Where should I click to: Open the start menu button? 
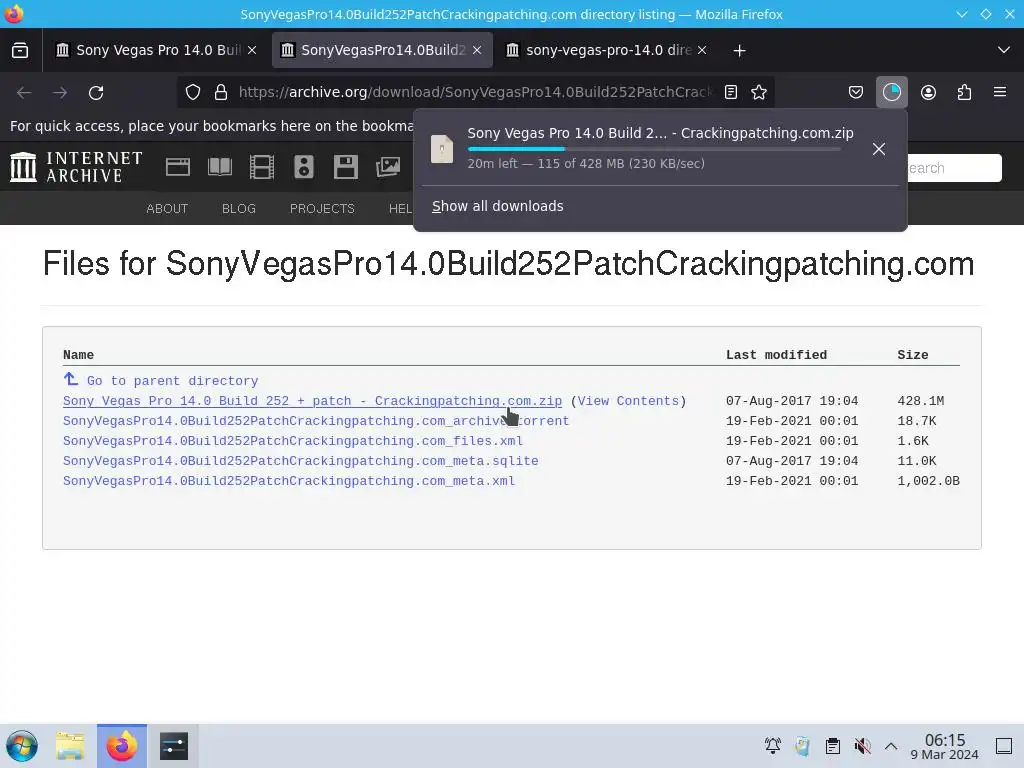click(x=22, y=746)
